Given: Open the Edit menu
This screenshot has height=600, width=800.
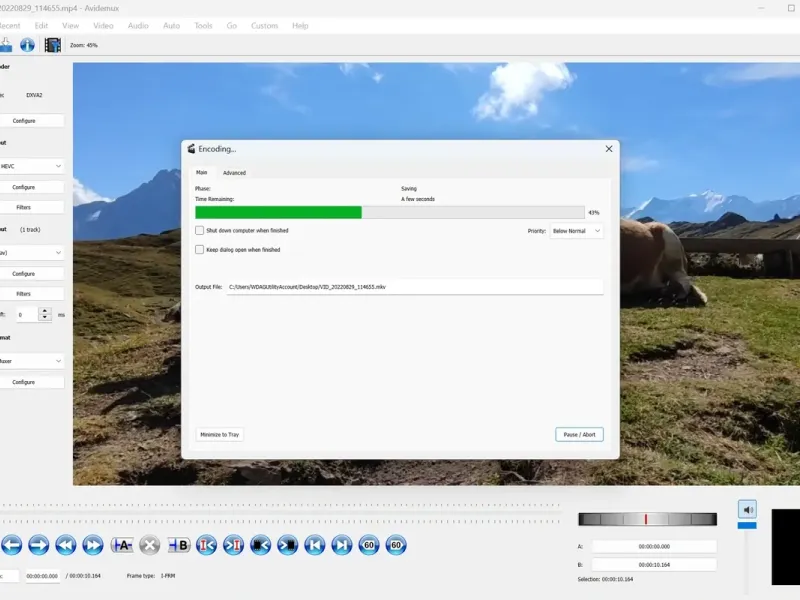Looking at the screenshot, I should (x=41, y=26).
